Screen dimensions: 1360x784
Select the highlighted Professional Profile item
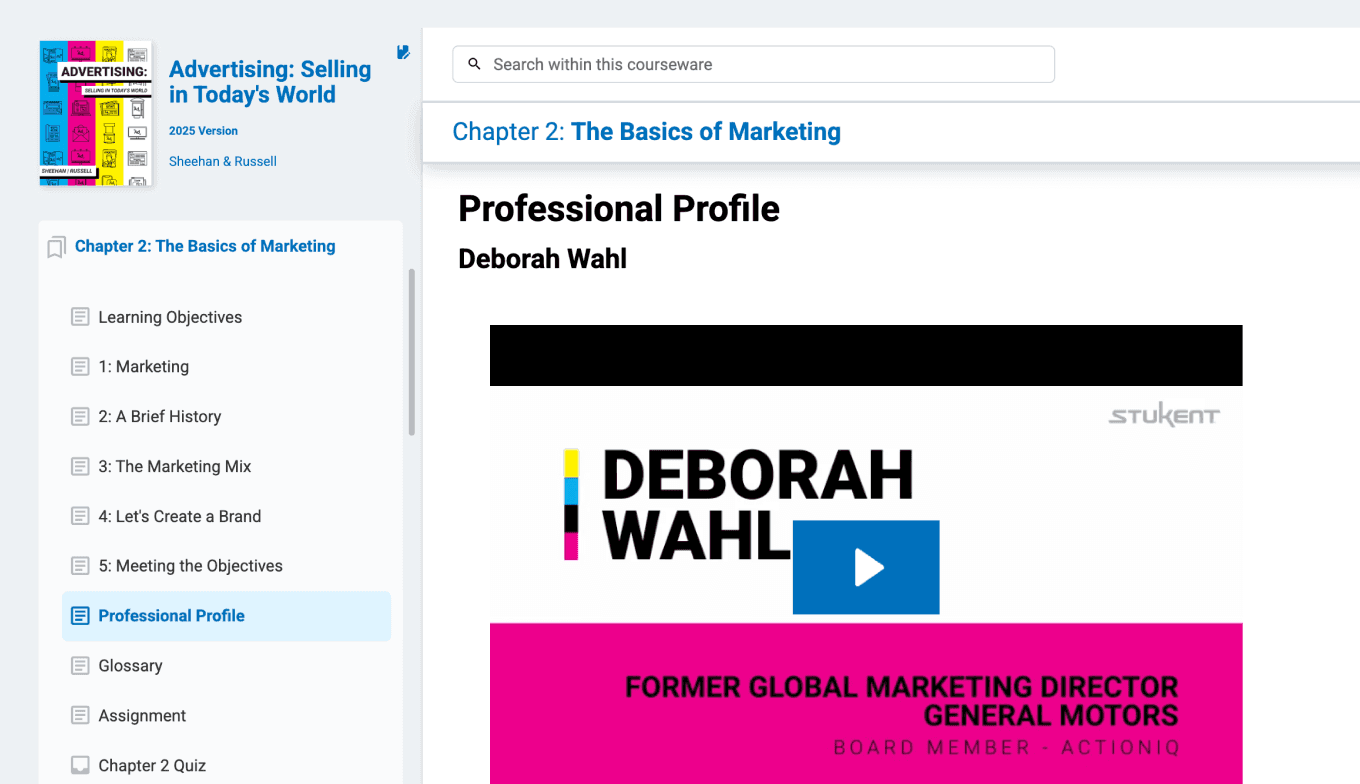[226, 616]
